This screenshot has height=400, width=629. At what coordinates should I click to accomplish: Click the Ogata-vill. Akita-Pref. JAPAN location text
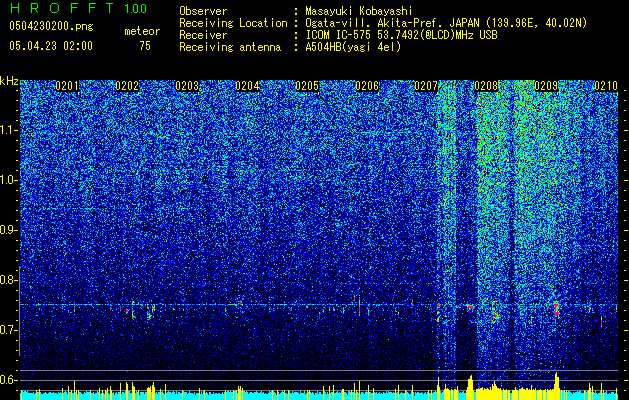coord(446,23)
